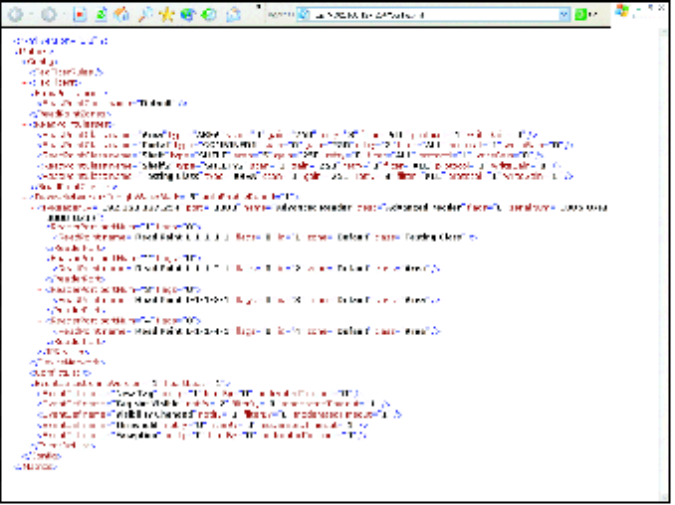Open the Media toolbar icon
This screenshot has width=675, height=505.
tap(188, 15)
